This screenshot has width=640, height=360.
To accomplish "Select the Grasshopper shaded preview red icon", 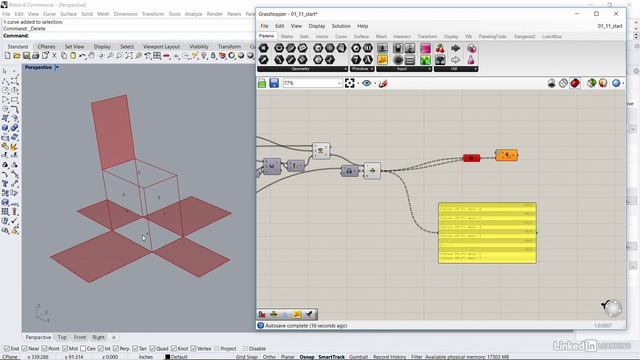I will [575, 83].
